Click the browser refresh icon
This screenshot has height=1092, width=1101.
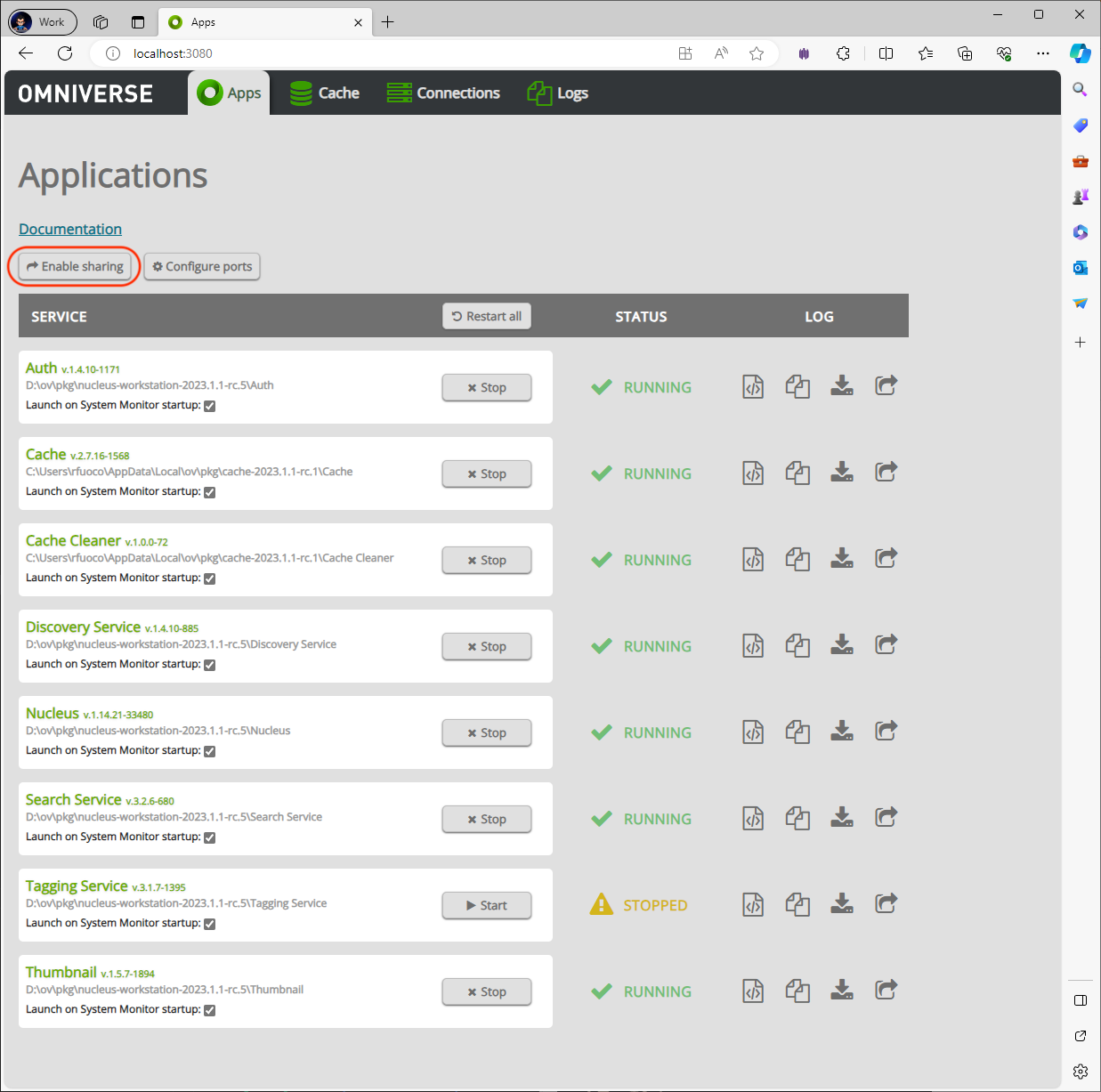[65, 53]
